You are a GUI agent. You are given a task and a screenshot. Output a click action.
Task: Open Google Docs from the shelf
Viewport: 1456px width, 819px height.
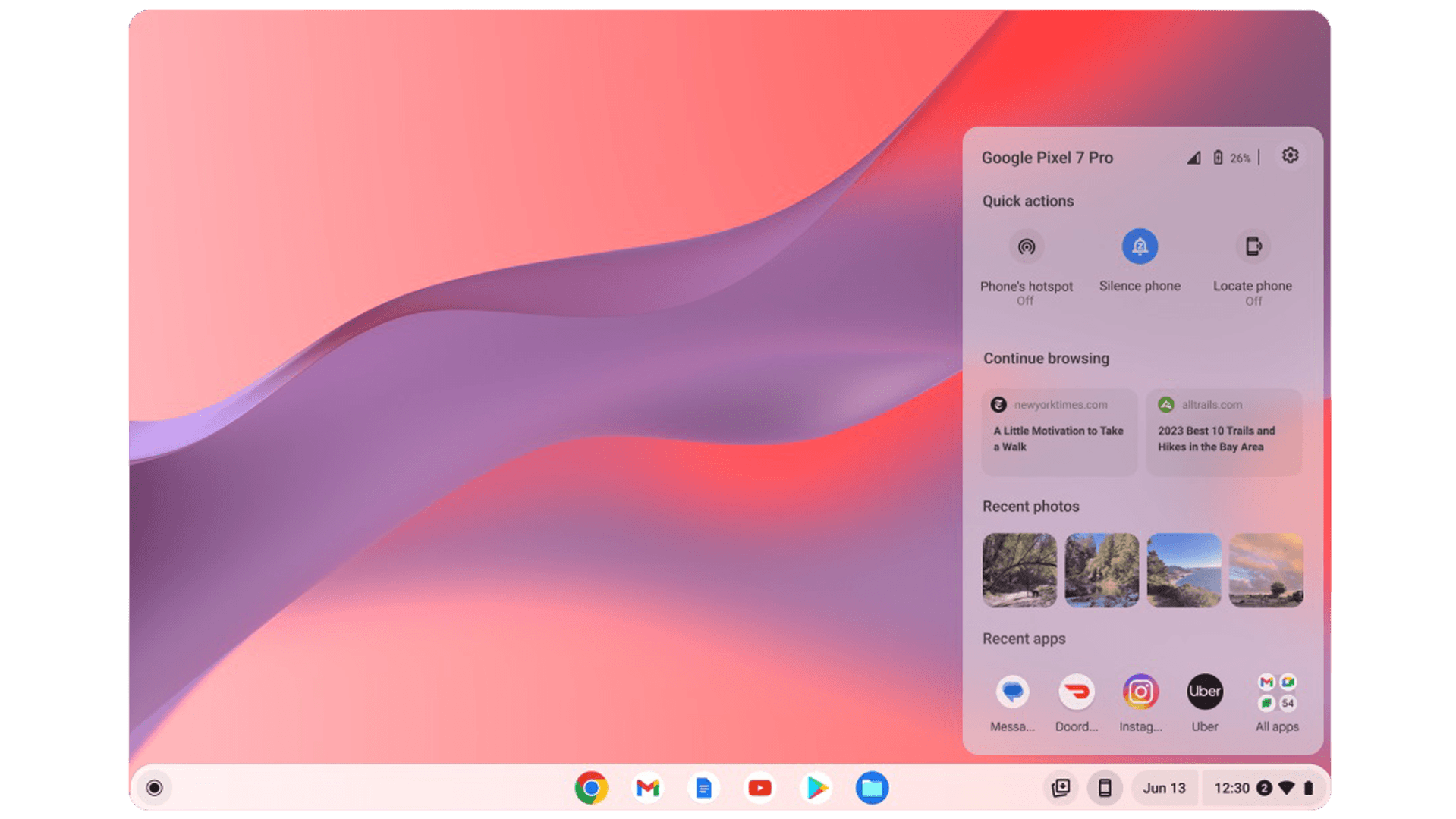[703, 788]
